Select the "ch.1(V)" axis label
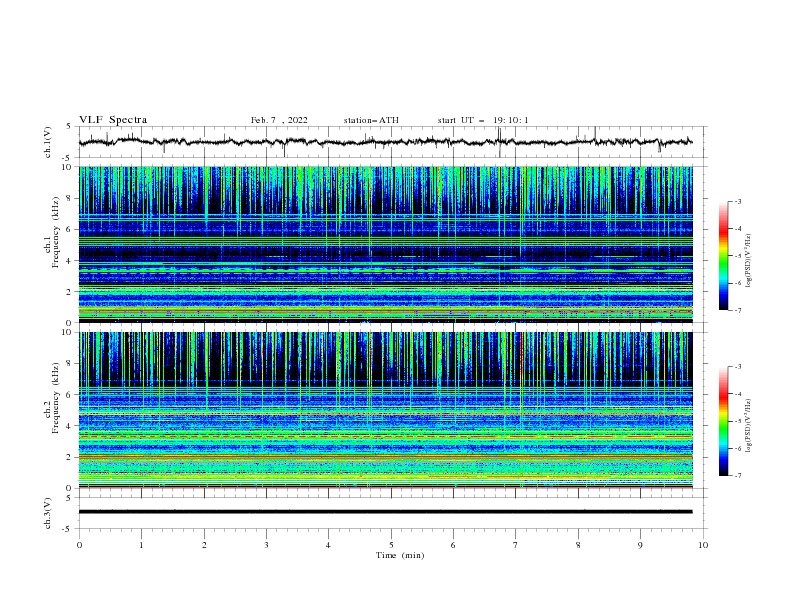This screenshot has height=612, width=792. 48,142
